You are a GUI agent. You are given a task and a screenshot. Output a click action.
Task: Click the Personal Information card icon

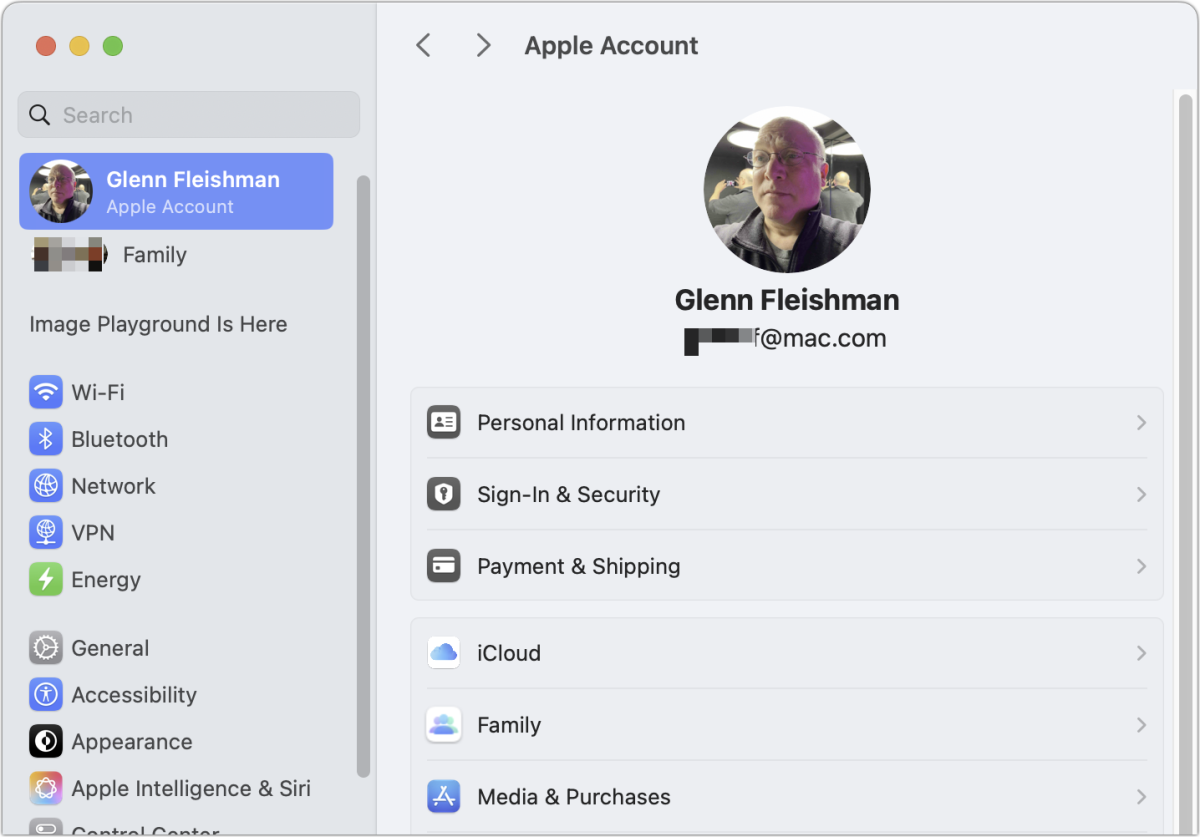click(443, 422)
